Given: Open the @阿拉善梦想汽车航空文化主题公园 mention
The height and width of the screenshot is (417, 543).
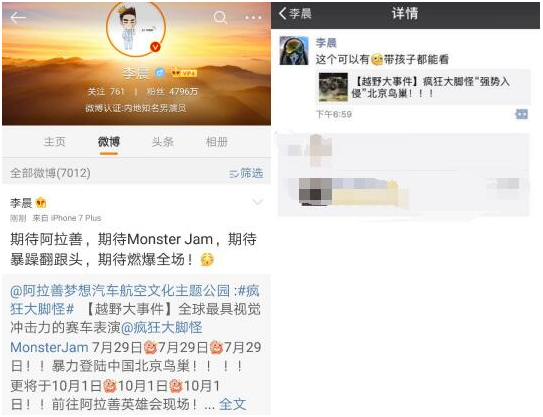Looking at the screenshot, I should tap(120, 291).
